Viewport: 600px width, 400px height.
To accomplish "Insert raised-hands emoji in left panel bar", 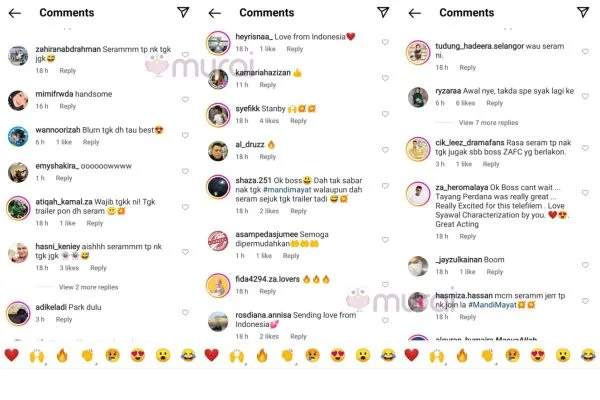I will pyautogui.click(x=37, y=355).
